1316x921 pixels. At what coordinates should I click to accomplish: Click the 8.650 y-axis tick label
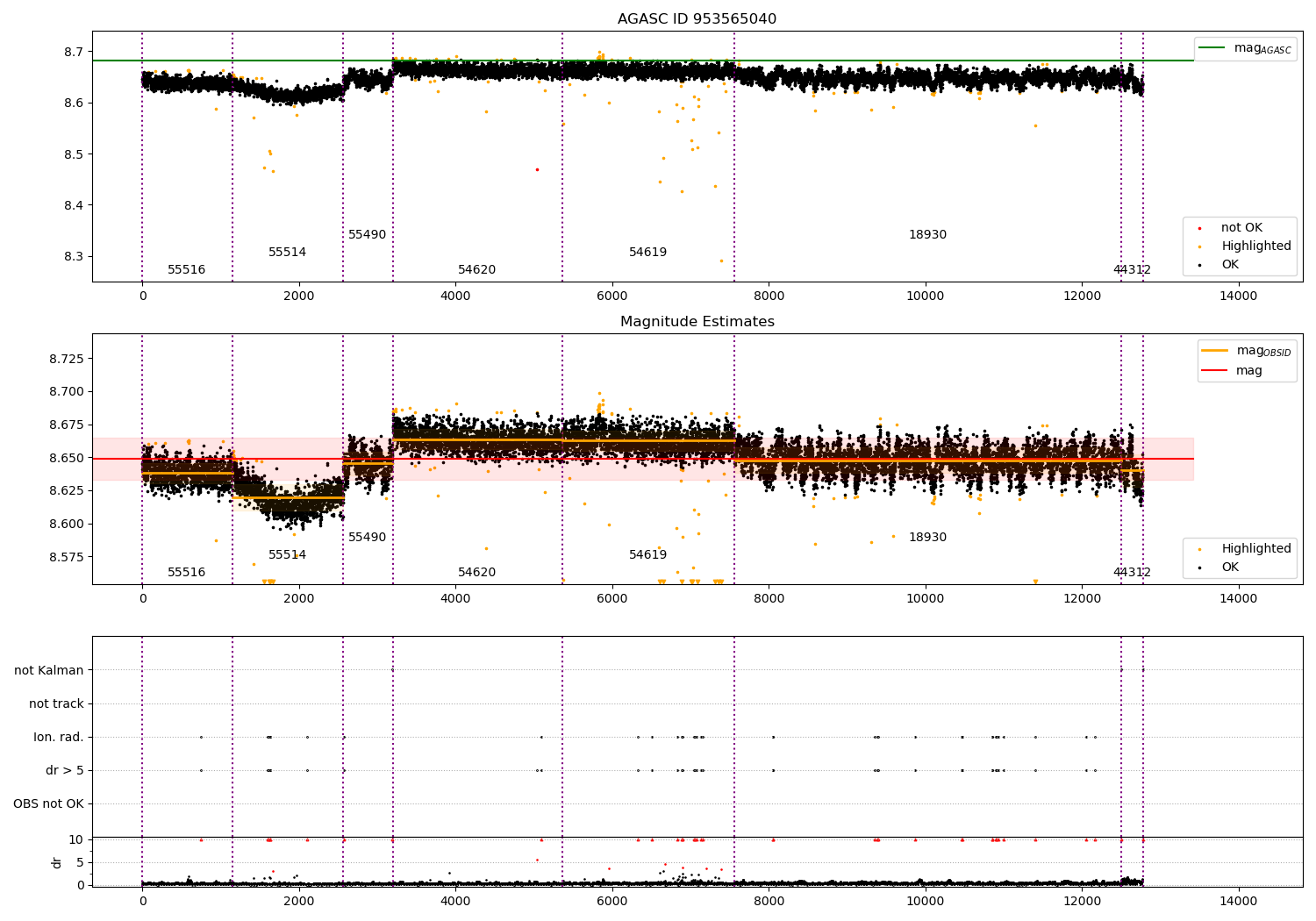tap(66, 459)
